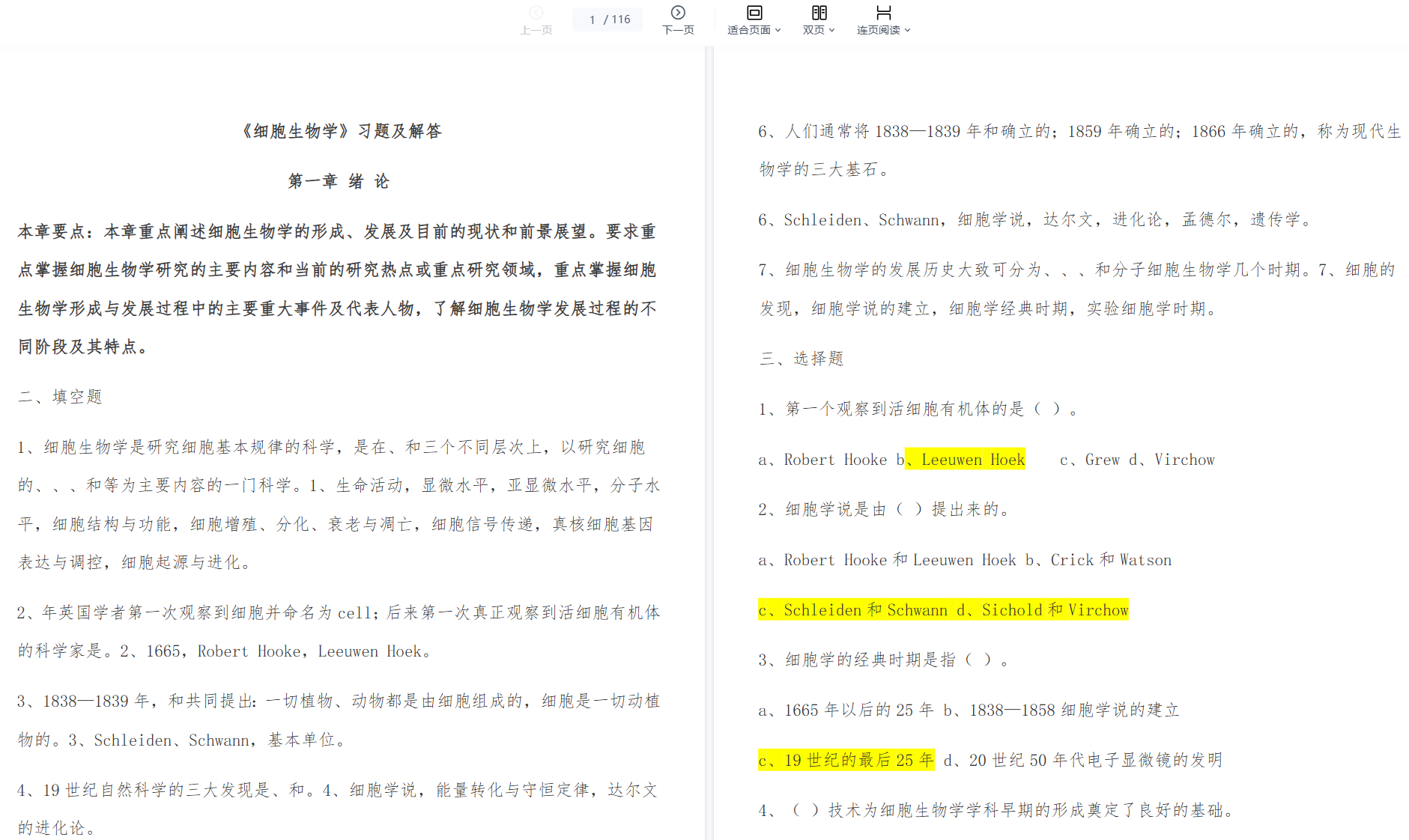The image size is (1409, 840).
Task: Select the 连页阅读 menu label
Action: [x=878, y=31]
